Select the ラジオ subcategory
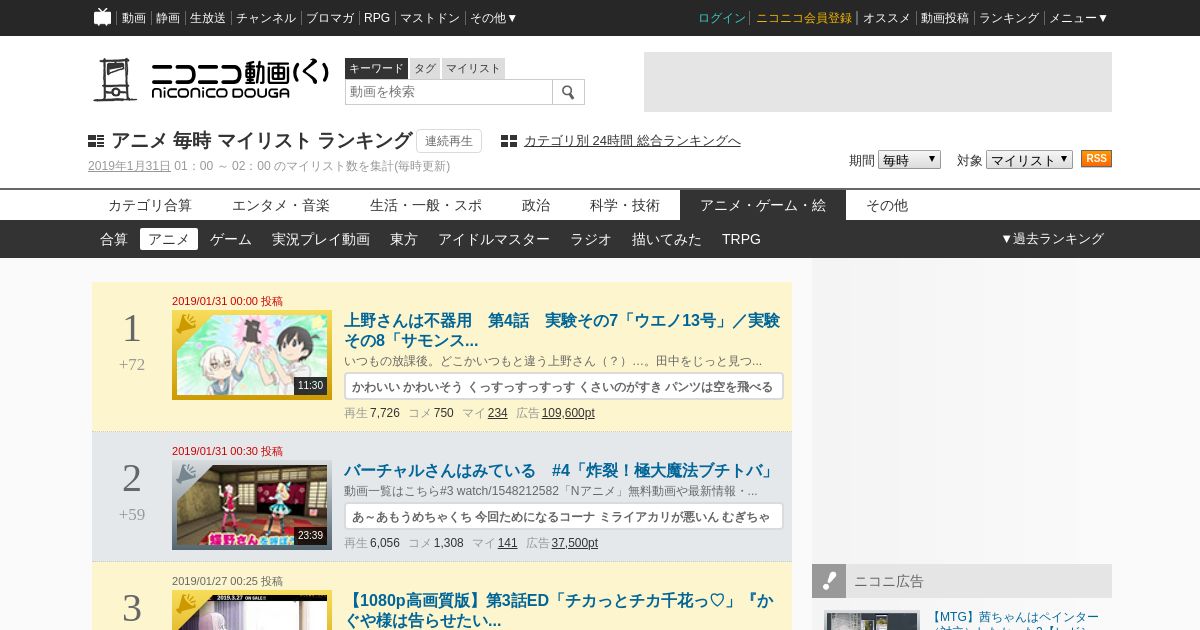1200x630 pixels. tap(591, 239)
